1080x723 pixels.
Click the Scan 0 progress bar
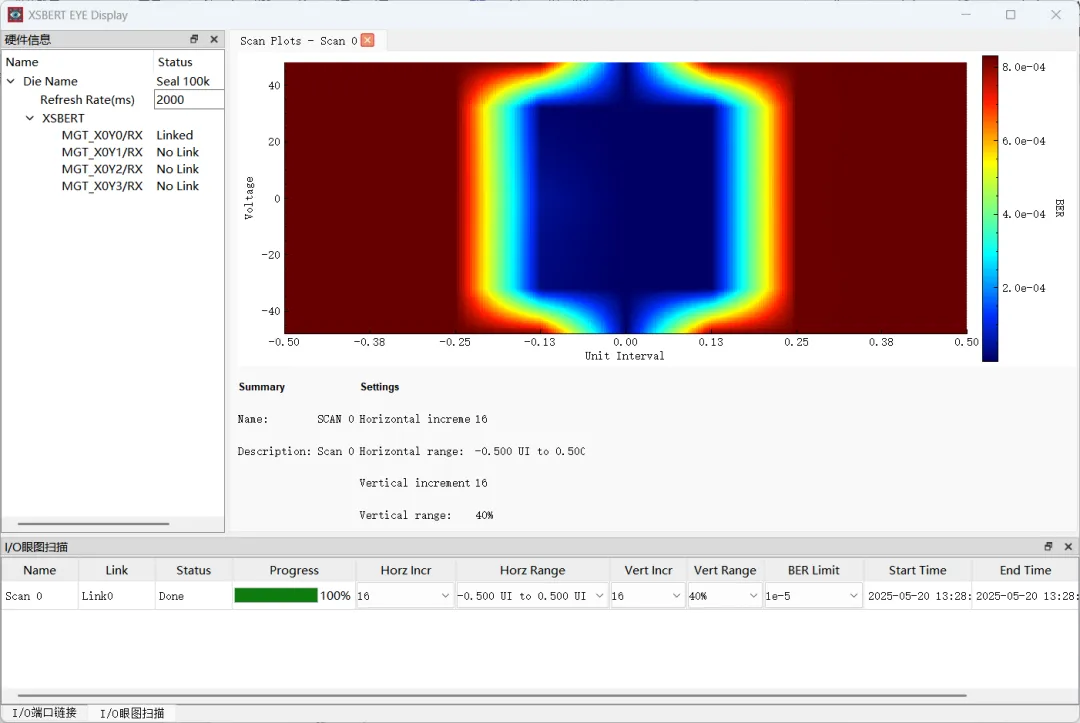point(276,595)
